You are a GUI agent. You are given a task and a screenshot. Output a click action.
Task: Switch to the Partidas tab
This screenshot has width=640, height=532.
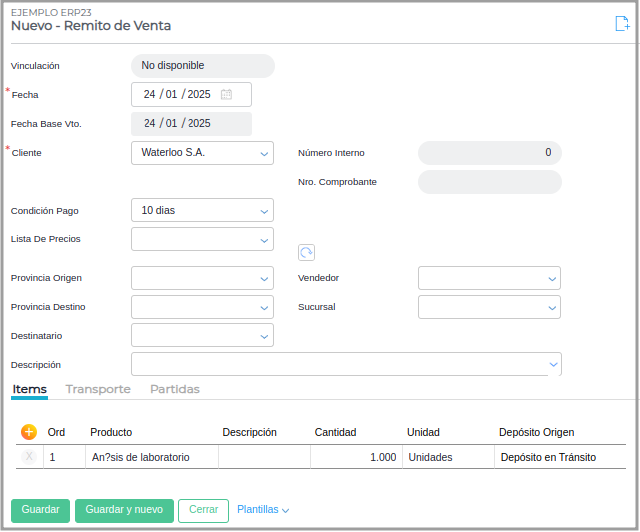175,389
